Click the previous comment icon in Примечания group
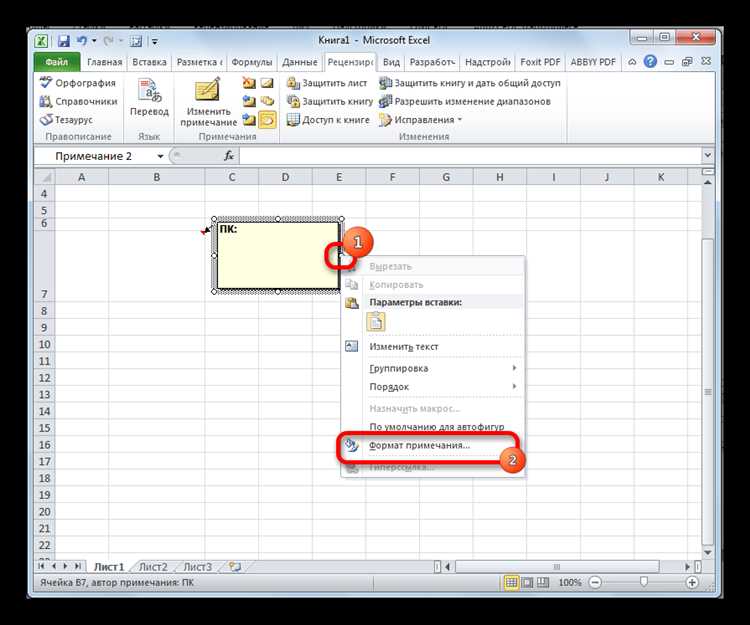Screen dimensions: 750x625 pyautogui.click(x=249, y=101)
